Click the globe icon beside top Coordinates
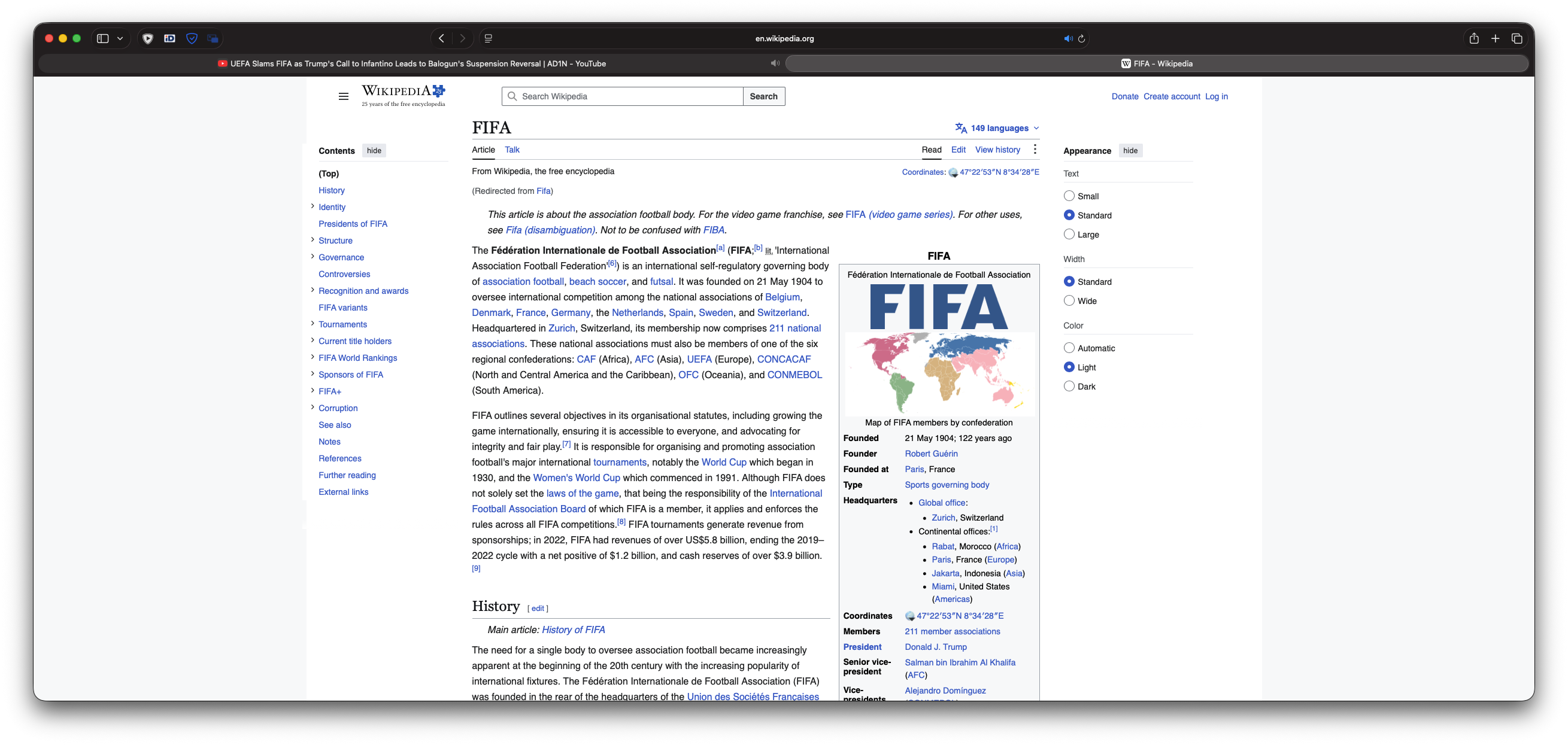Image resolution: width=1568 pixels, height=745 pixels. point(953,173)
